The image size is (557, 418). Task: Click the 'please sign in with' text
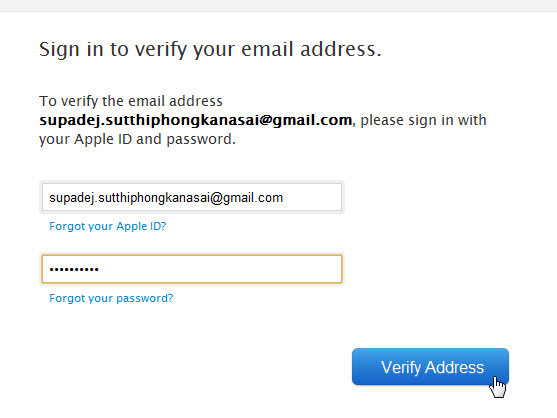point(423,120)
